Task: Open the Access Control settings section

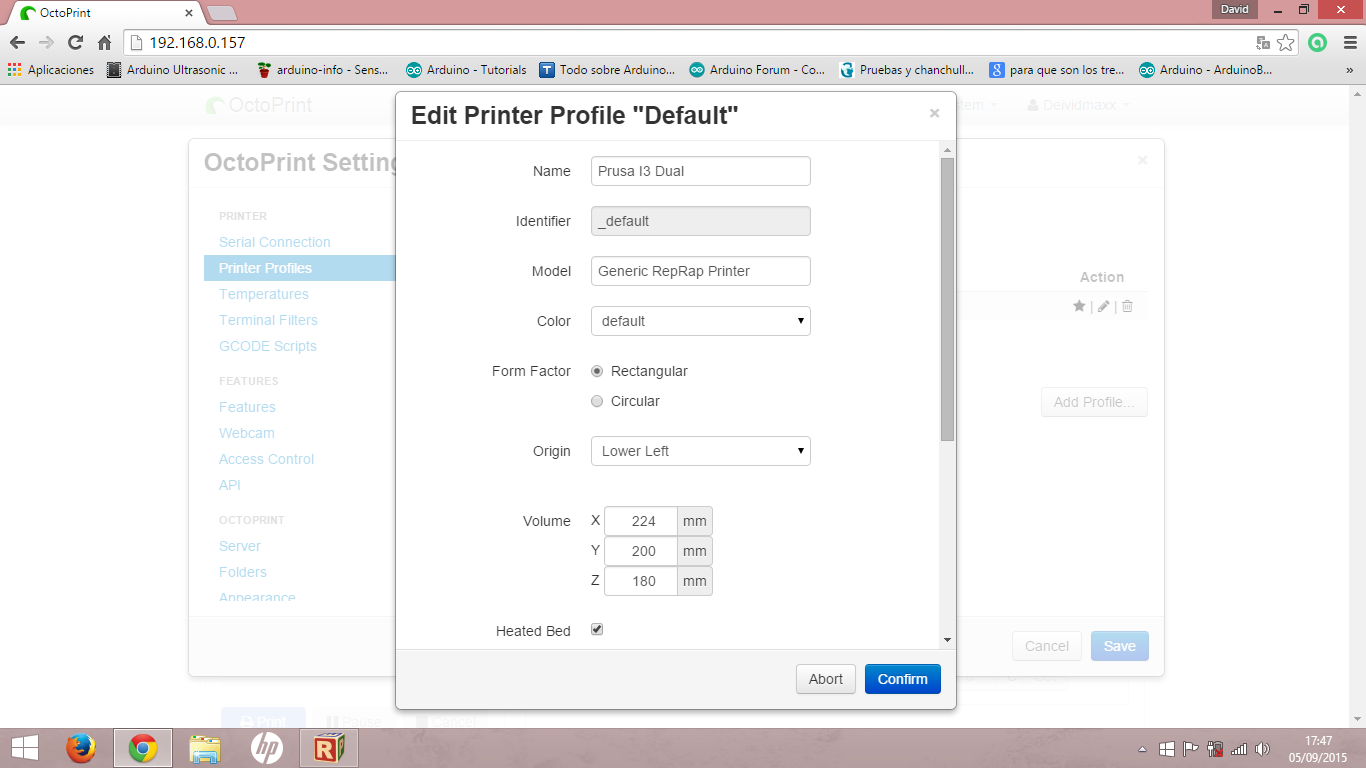Action: [267, 459]
